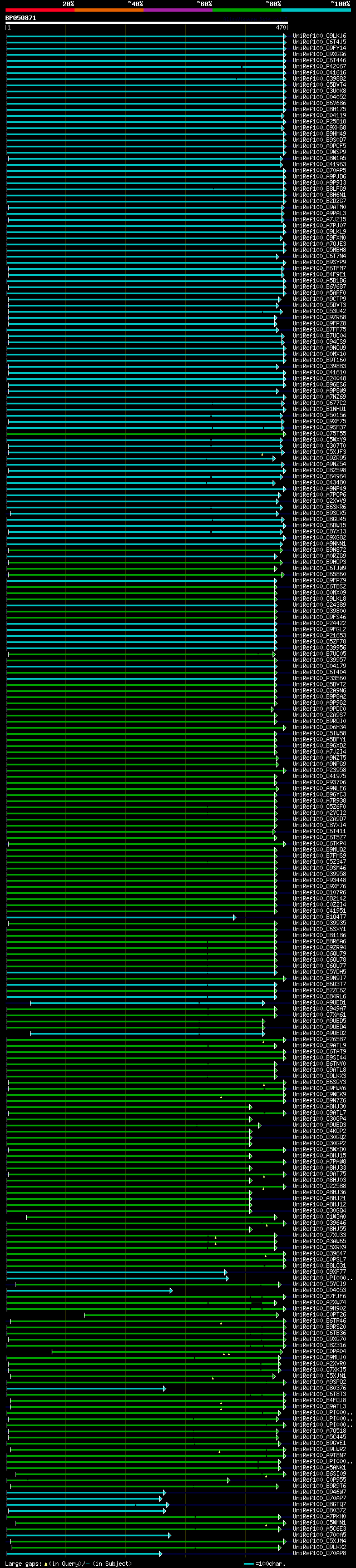
Task: Select the UniRef100_C0PA04 label
Action: 319,1351
